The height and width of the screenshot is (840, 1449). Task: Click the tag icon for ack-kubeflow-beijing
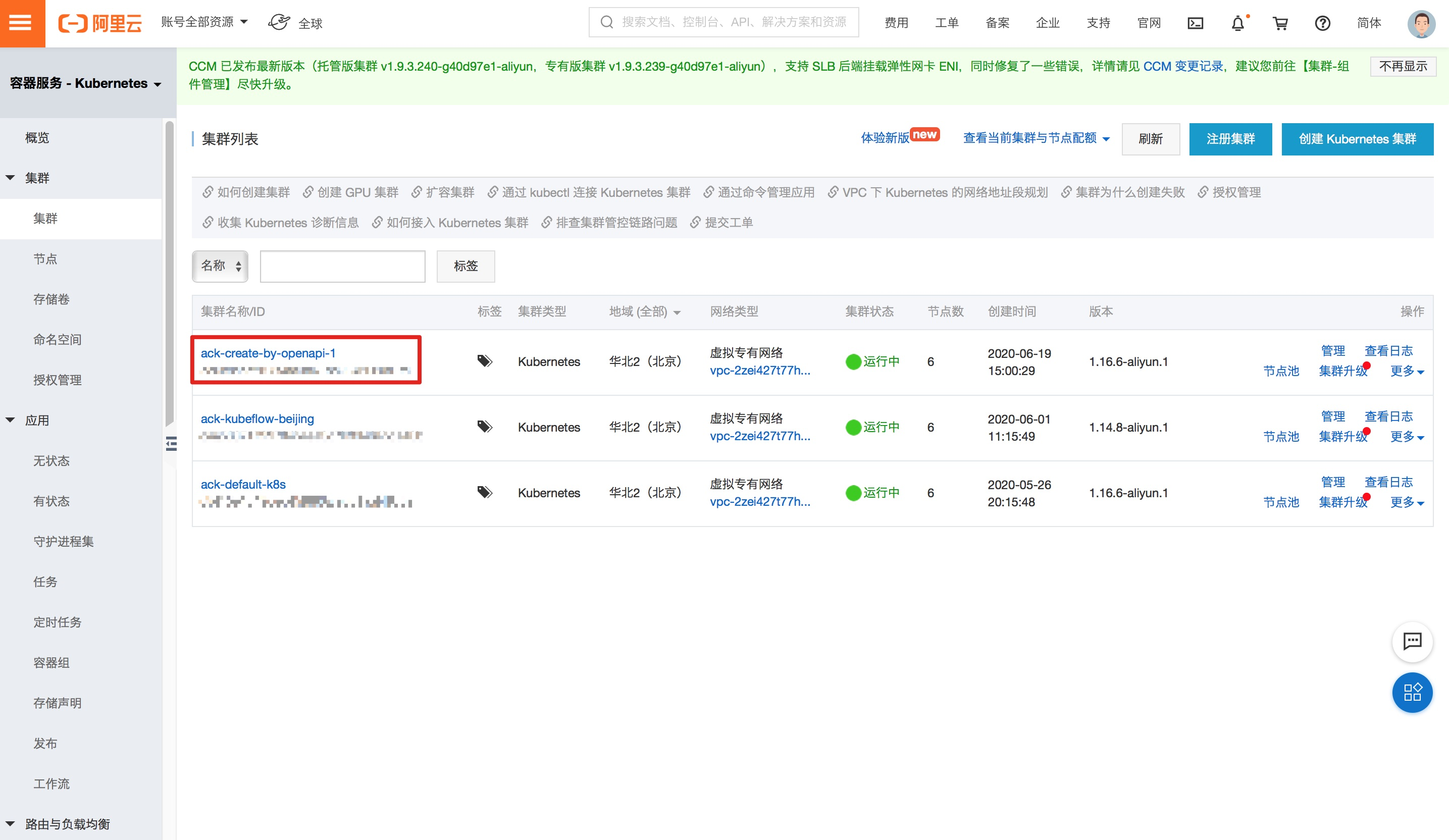pos(485,427)
